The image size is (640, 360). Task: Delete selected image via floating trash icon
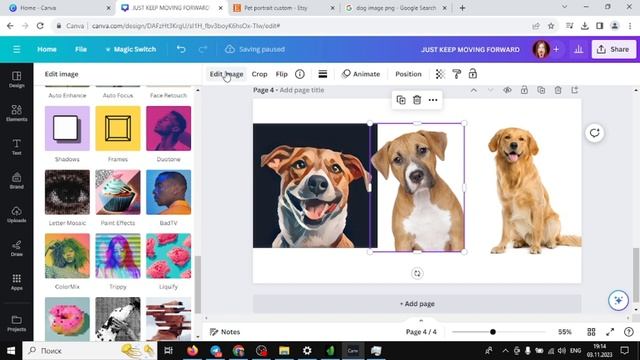click(x=417, y=100)
